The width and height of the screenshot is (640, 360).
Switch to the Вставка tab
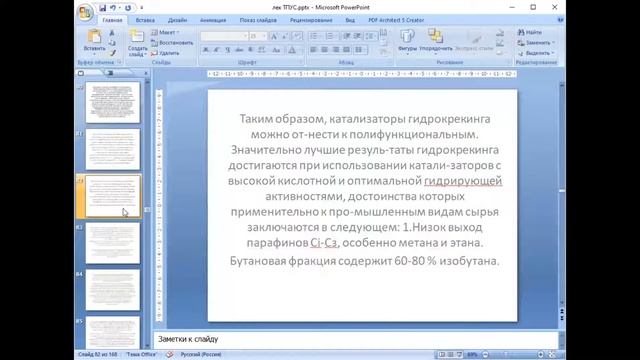click(145, 20)
